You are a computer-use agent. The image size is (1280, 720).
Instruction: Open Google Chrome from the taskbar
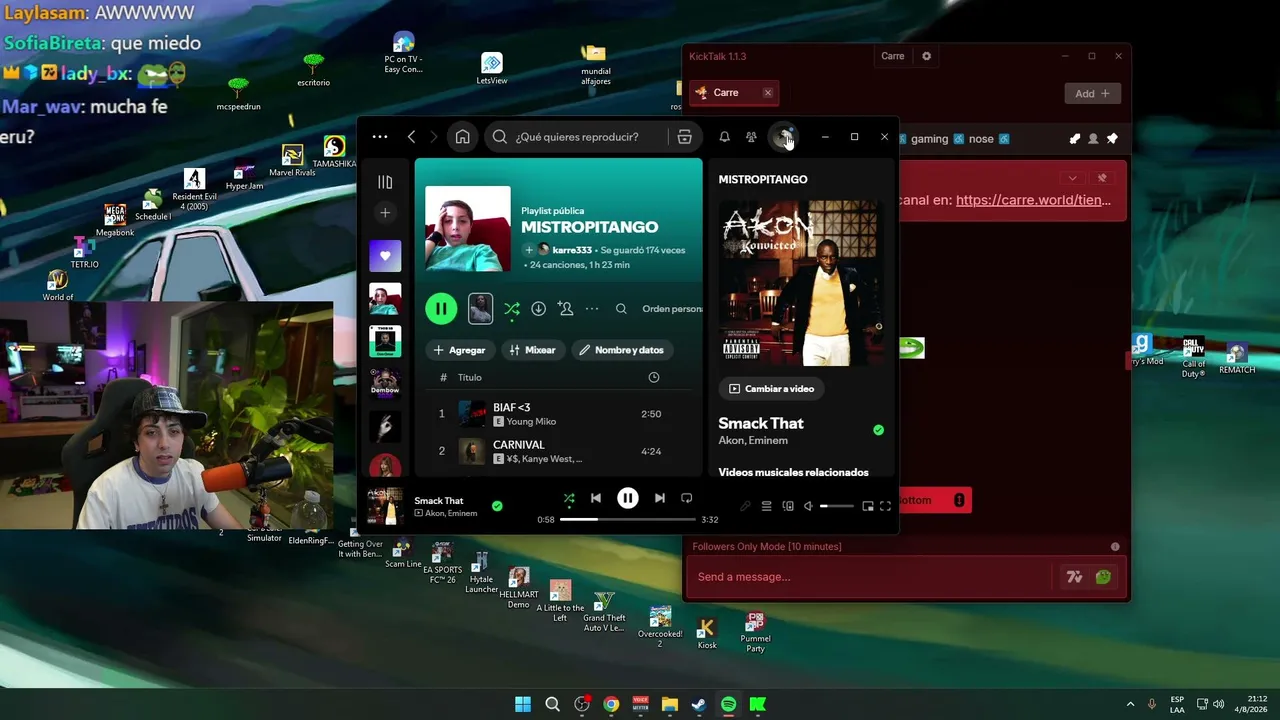tap(611, 704)
